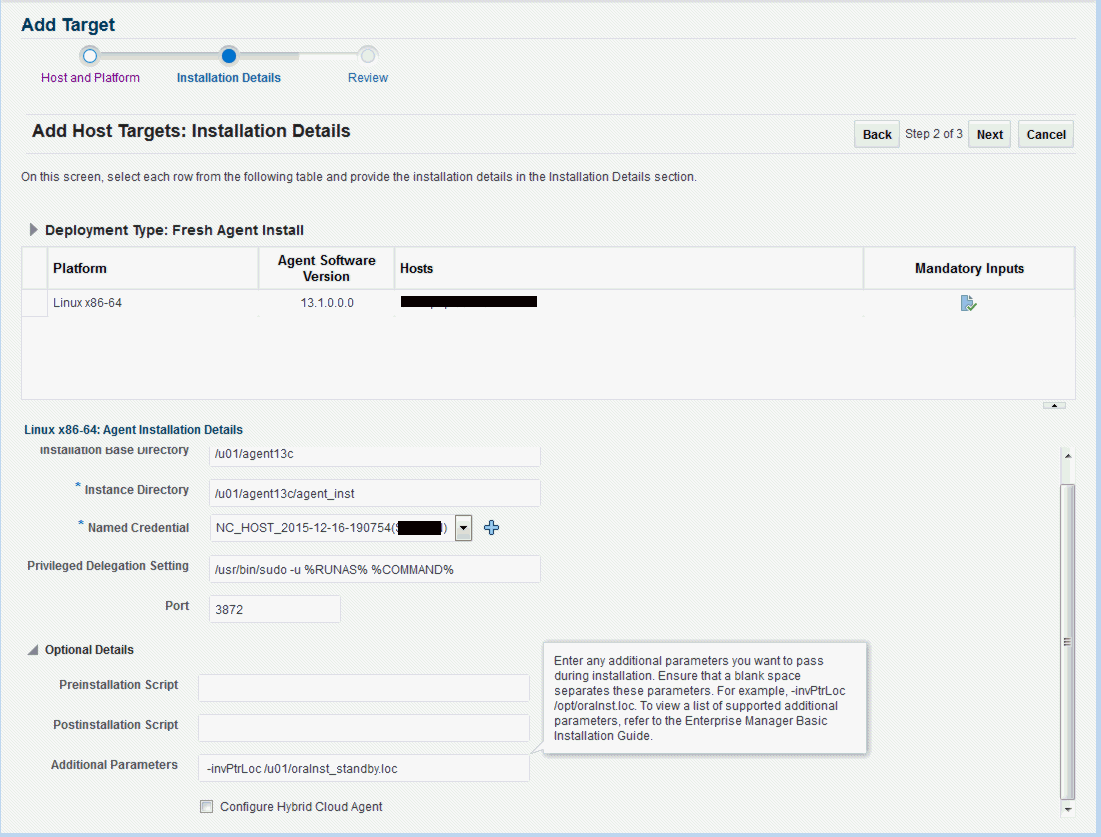Select the Installation Details step
1101x837 pixels.
pyautogui.click(x=228, y=78)
